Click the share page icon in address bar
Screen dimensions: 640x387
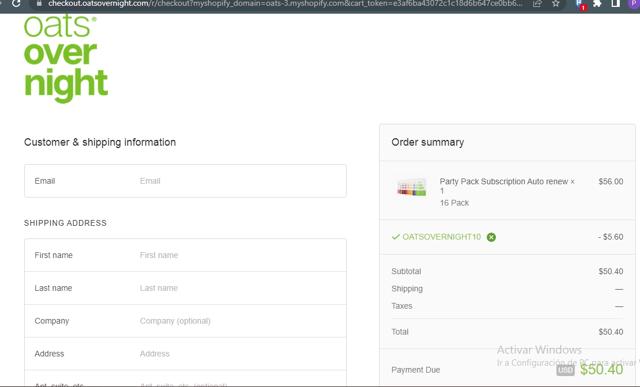point(537,4)
